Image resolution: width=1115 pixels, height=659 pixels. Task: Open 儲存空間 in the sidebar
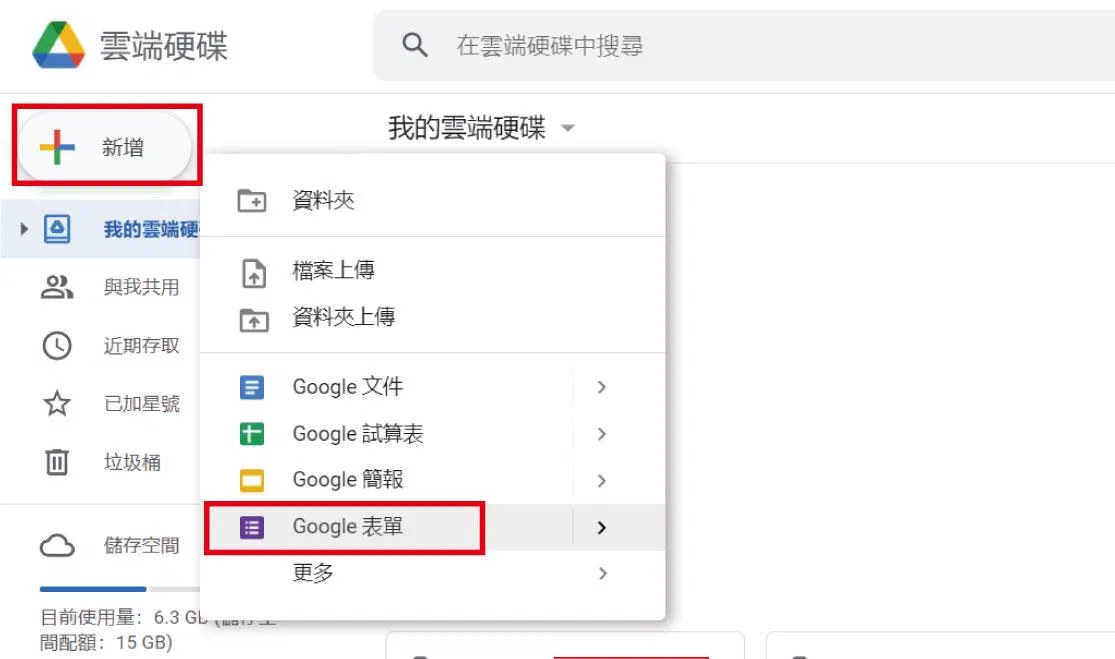(x=142, y=545)
